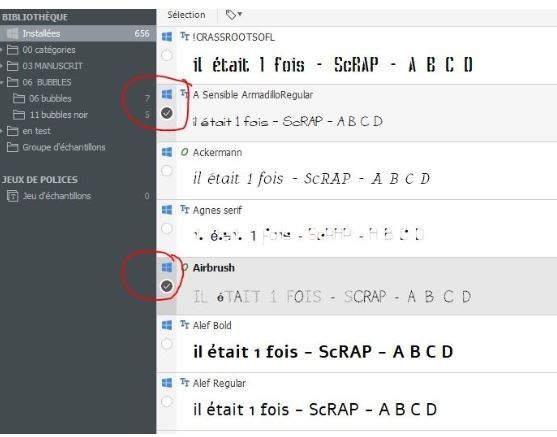The image size is (557, 437).
Task: Click the Installées library icon
Action: pyautogui.click(x=12, y=33)
